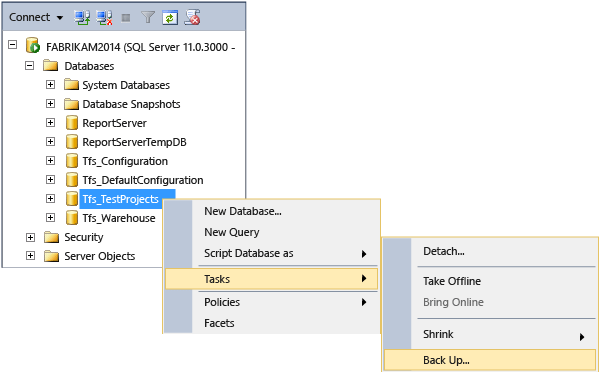Select Tfs_Warehouse label
This screenshot has width=600, height=373.
pos(119,218)
